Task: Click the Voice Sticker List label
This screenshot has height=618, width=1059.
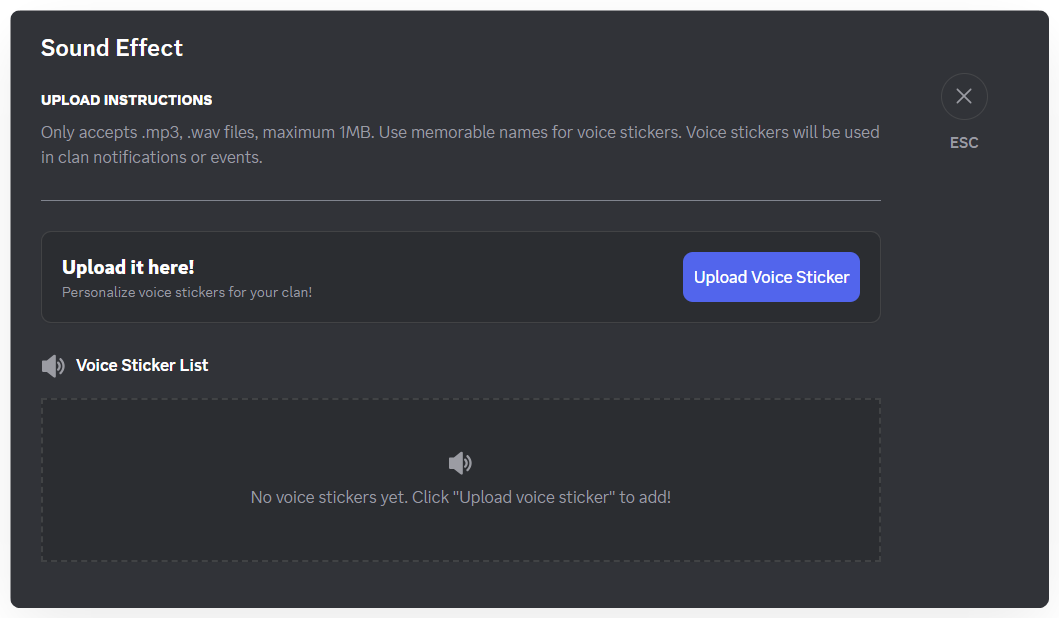Action: [142, 365]
